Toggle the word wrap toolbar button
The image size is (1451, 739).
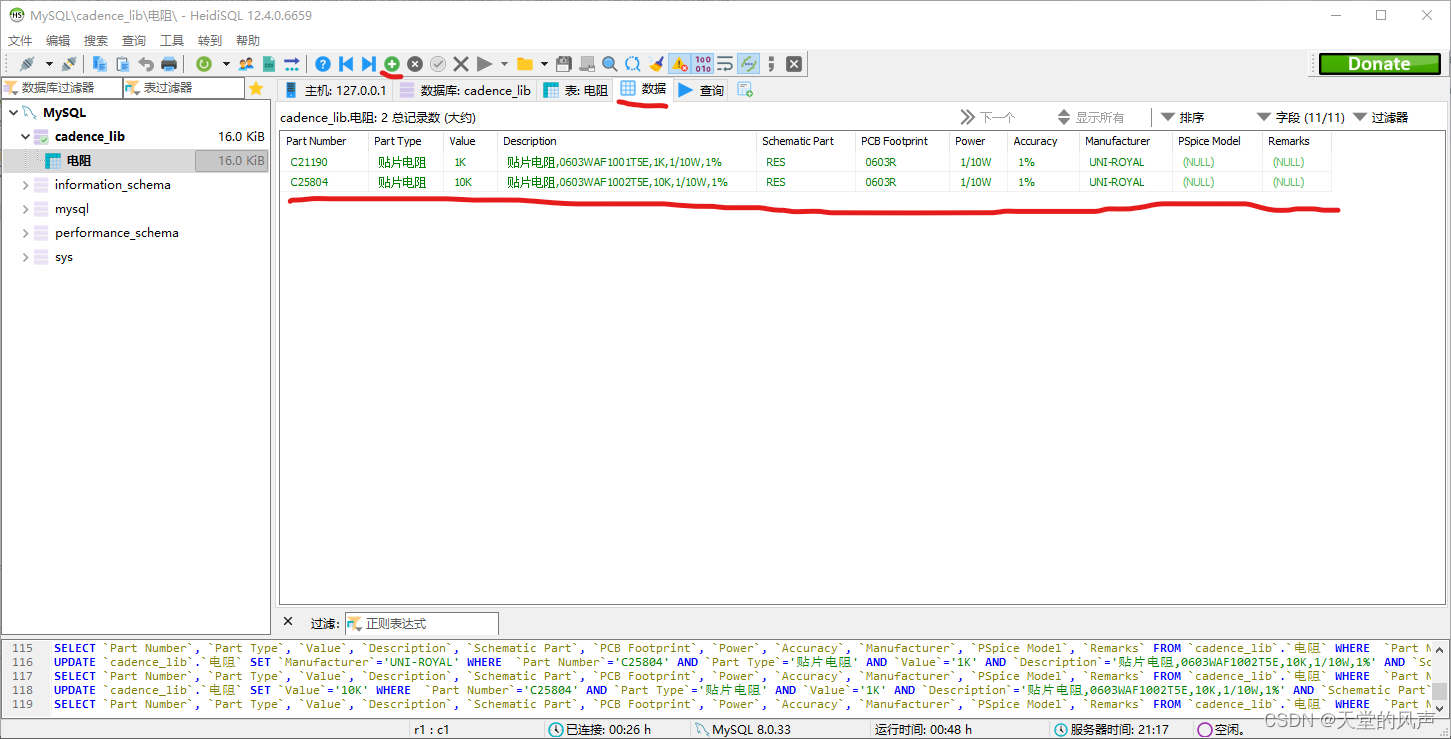[x=726, y=64]
